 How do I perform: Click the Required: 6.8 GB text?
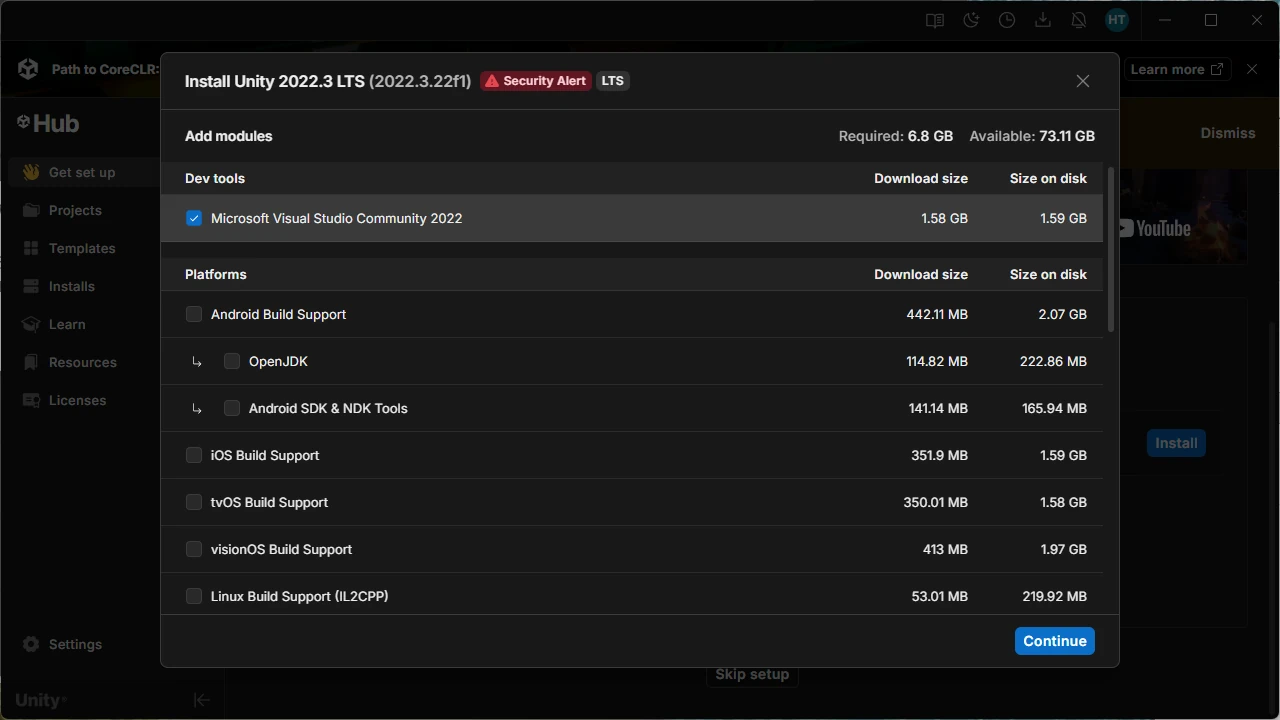coord(896,136)
